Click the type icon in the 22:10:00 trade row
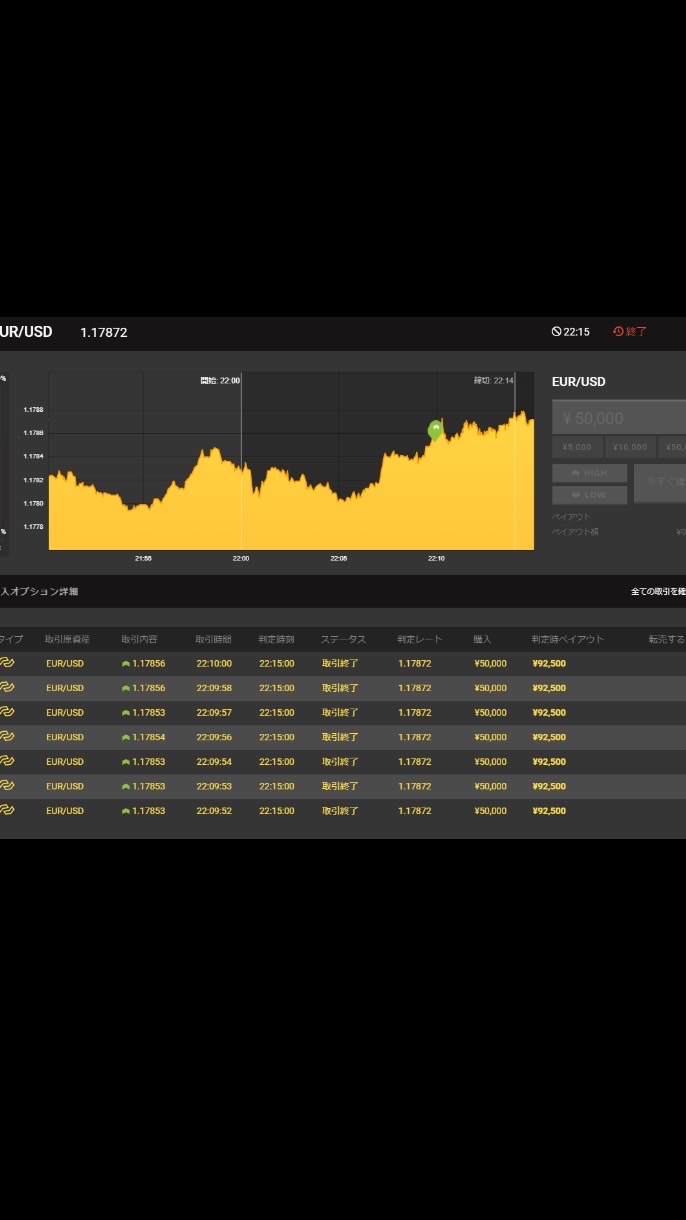This screenshot has width=686, height=1220. tap(7, 663)
